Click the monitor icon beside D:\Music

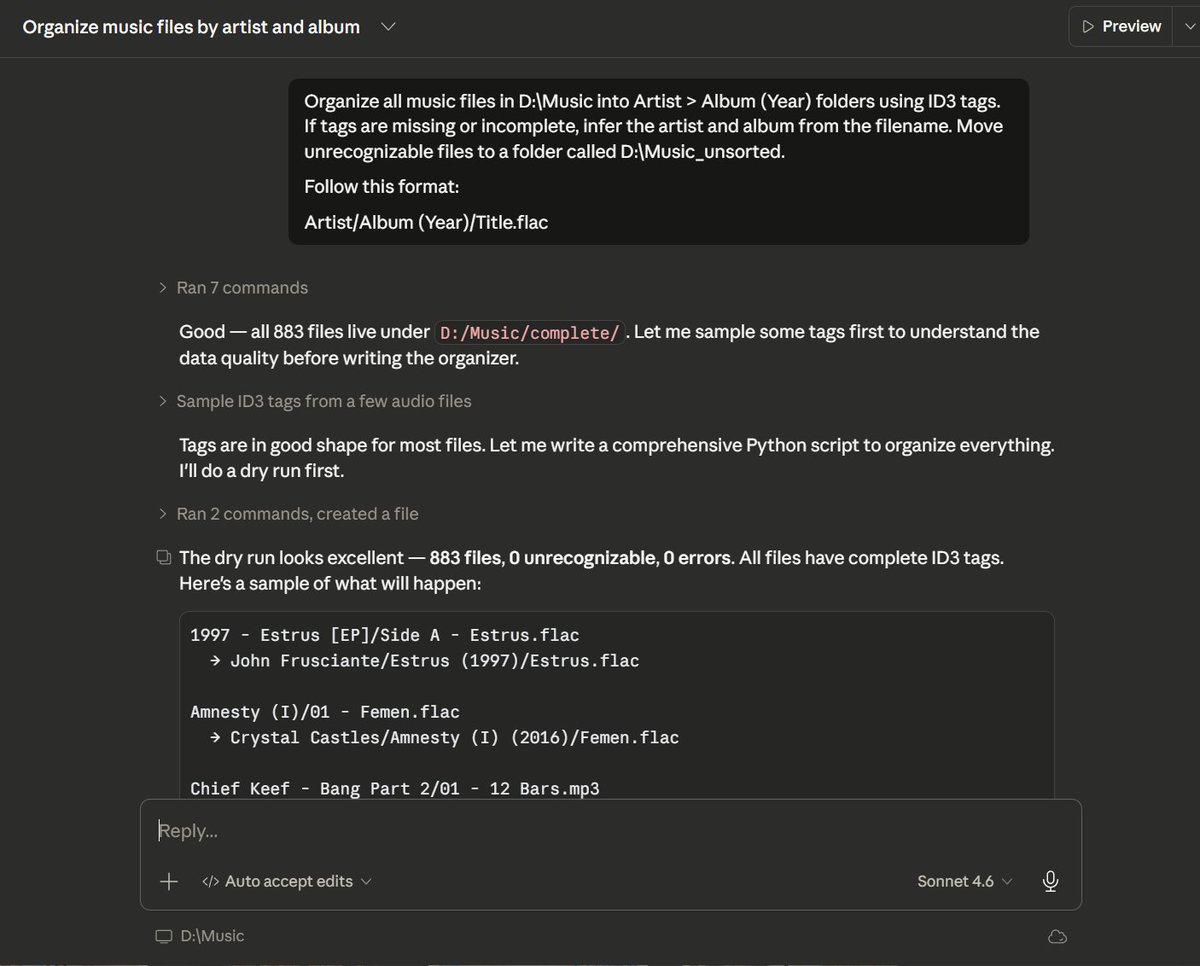pyautogui.click(x=163, y=936)
